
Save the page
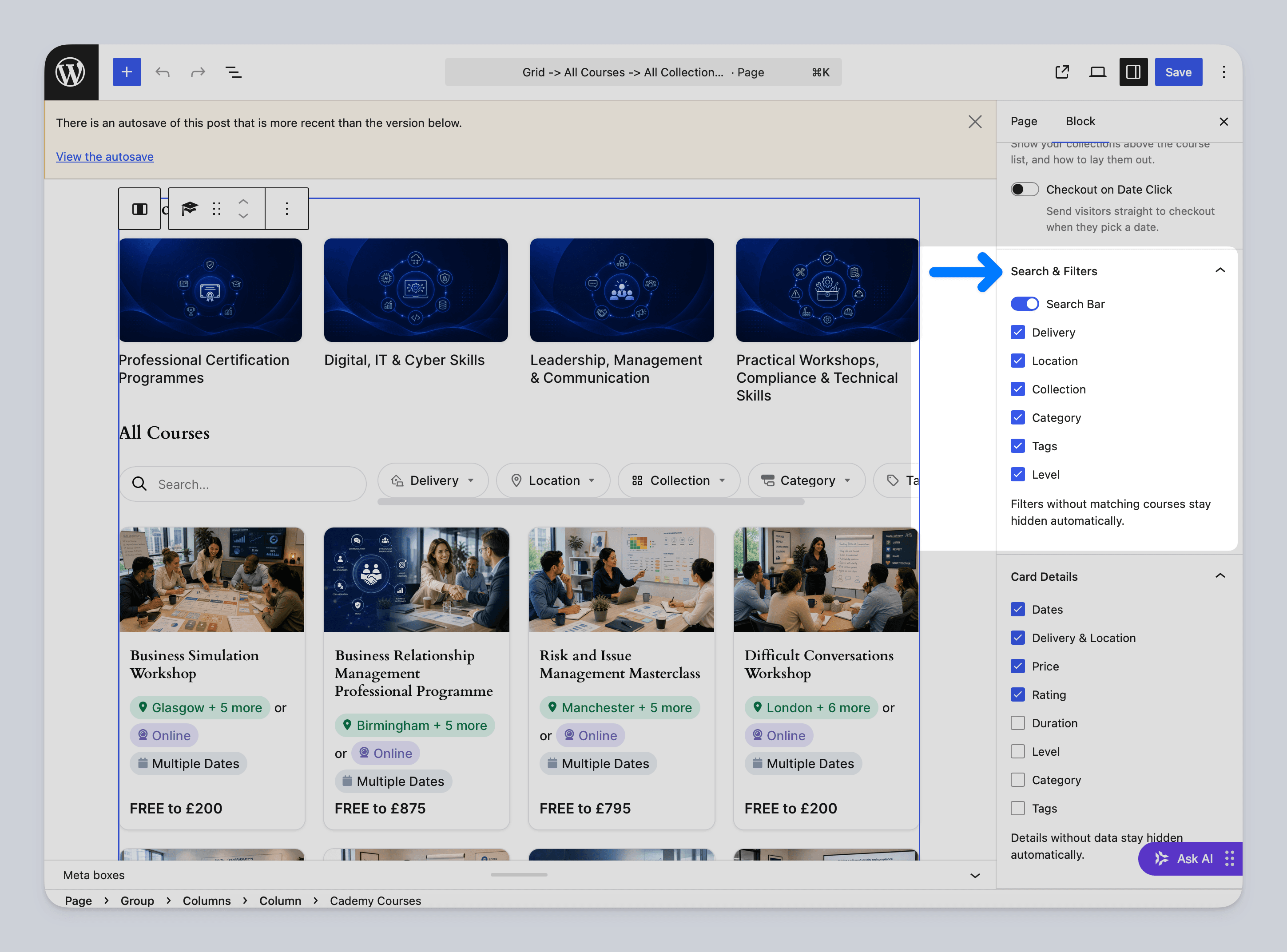pyautogui.click(x=1178, y=72)
